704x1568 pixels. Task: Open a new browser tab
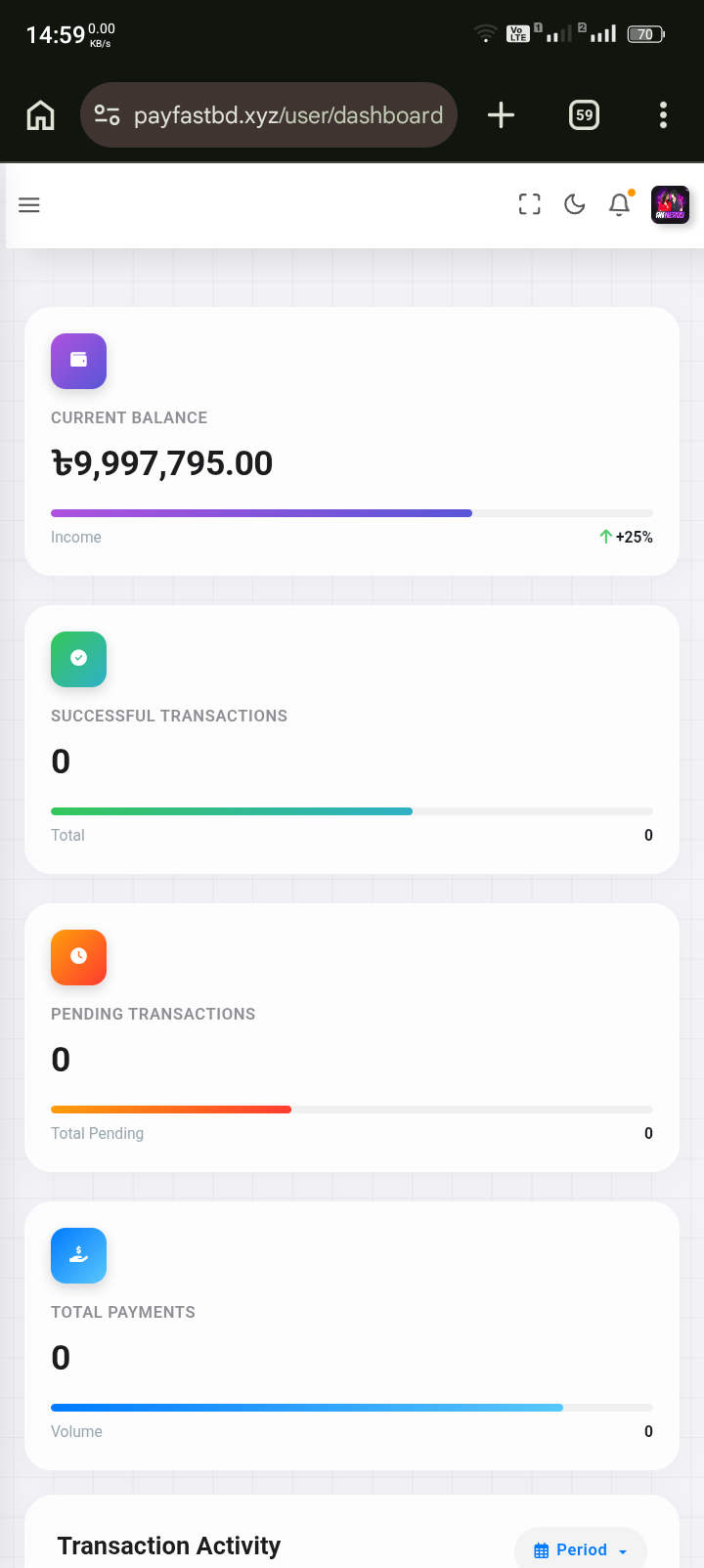[501, 115]
